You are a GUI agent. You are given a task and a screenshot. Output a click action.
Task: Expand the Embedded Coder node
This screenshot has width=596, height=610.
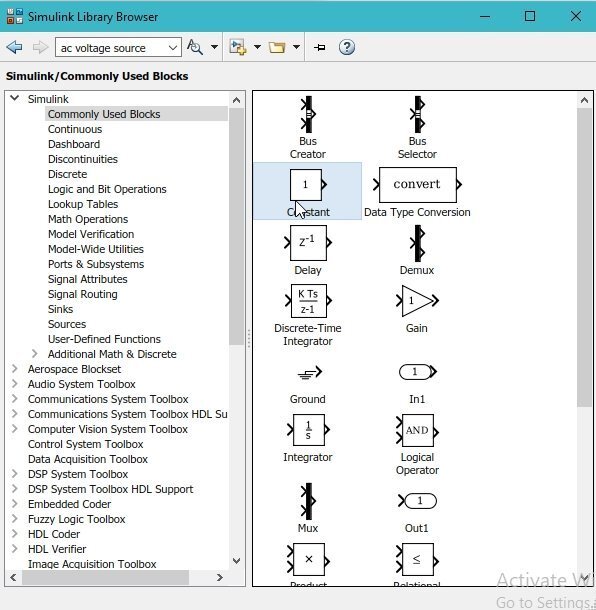click(x=14, y=504)
